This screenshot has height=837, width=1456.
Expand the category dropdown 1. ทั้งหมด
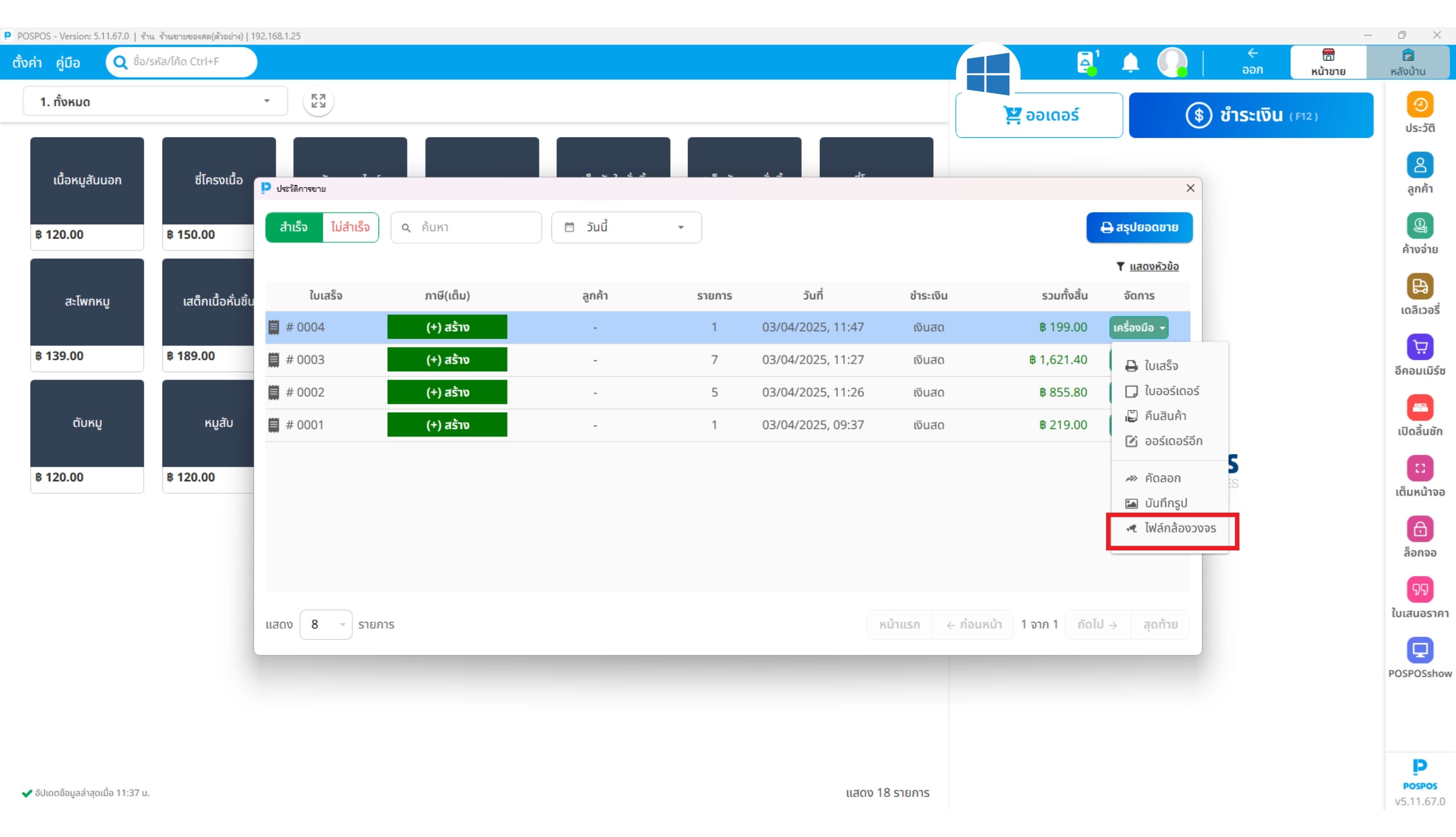tap(155, 102)
